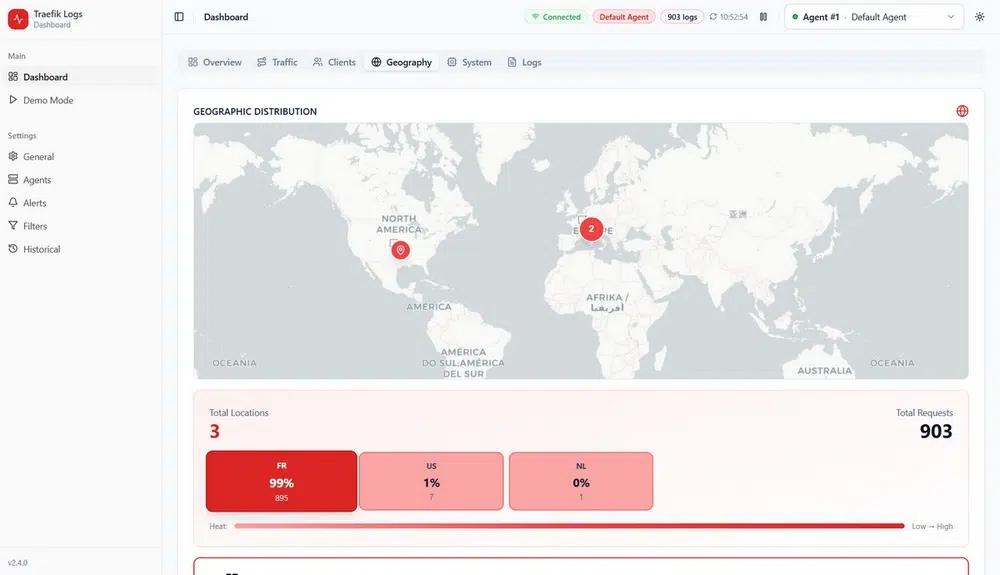Click the Low → High heat legend
Screen dimensions: 1000x575
[x=932, y=526]
